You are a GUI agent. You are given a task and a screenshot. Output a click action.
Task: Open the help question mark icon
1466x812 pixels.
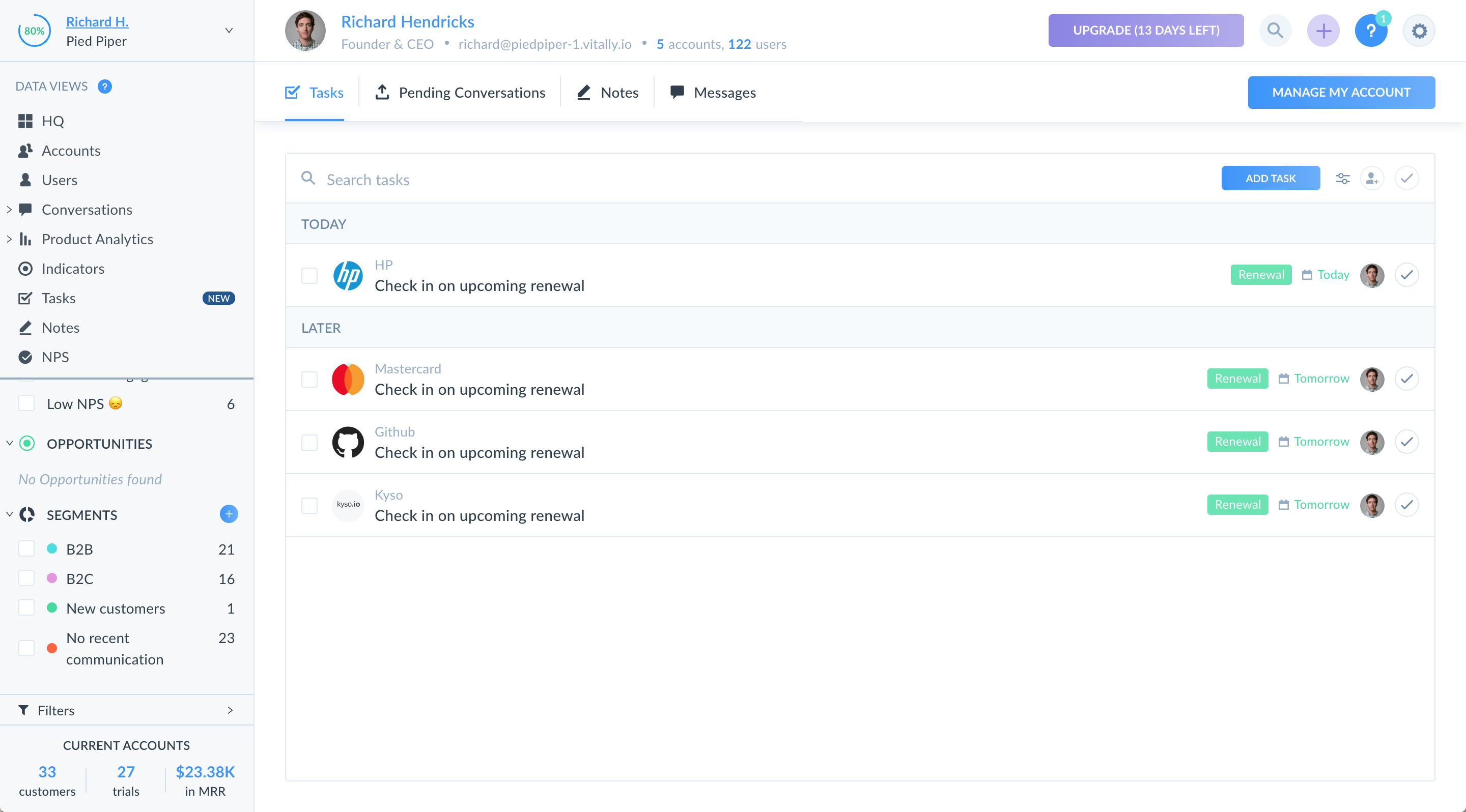(1370, 31)
